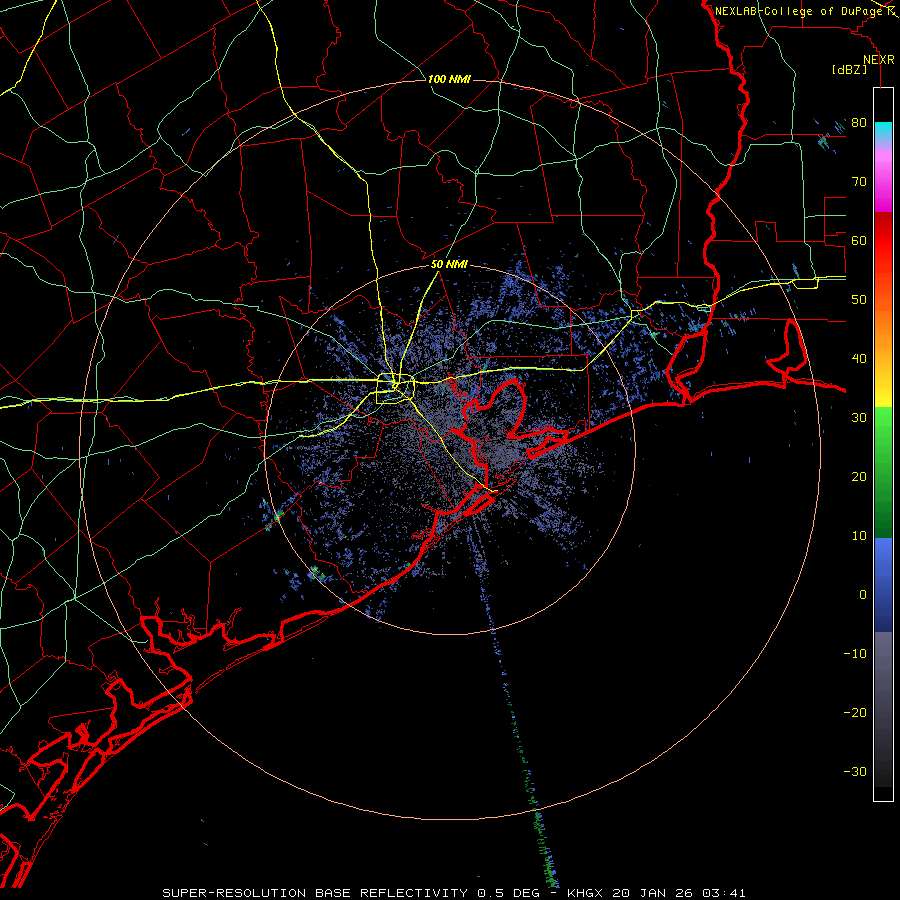Select the 80 value on the dBZ scale
The height and width of the screenshot is (900, 900).
pyautogui.click(x=859, y=123)
